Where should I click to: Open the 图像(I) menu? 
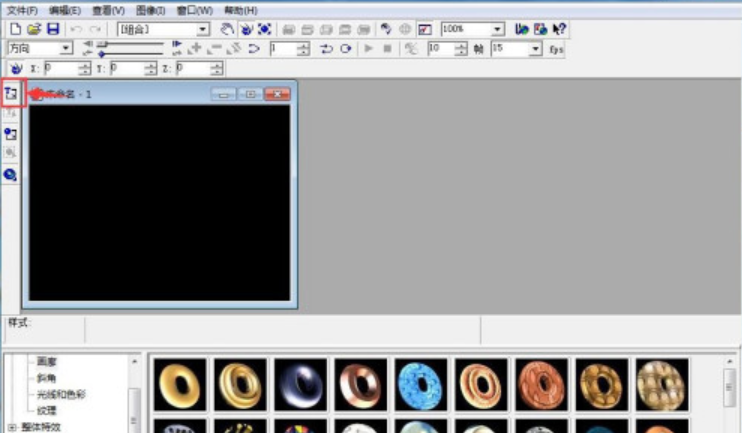point(150,10)
